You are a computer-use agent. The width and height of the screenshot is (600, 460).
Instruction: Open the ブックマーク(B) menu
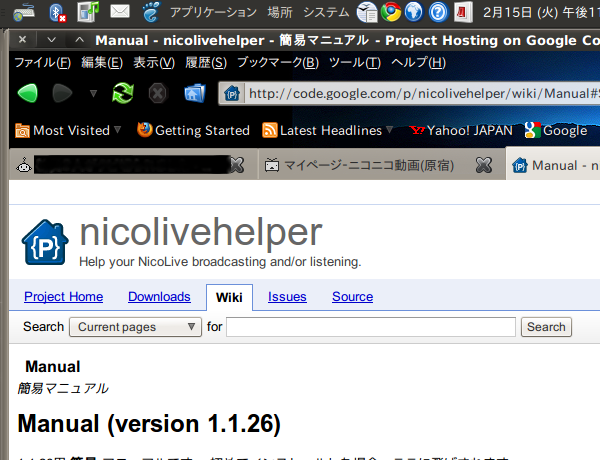[278, 62]
